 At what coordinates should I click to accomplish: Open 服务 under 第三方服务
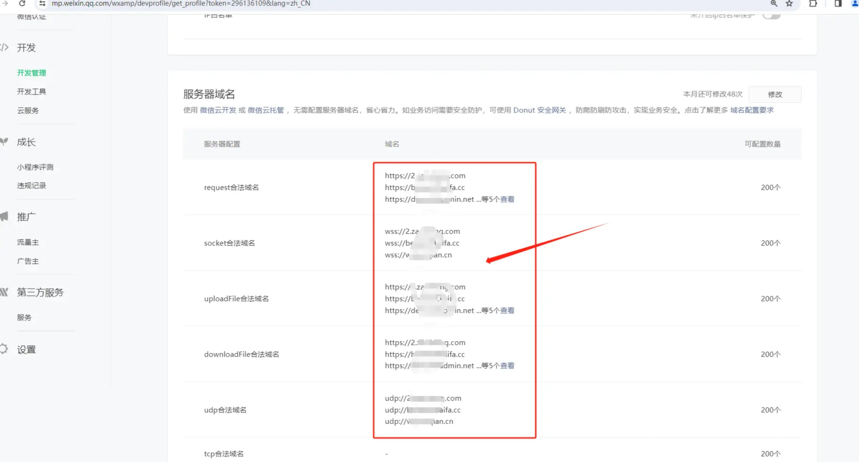click(x=24, y=317)
